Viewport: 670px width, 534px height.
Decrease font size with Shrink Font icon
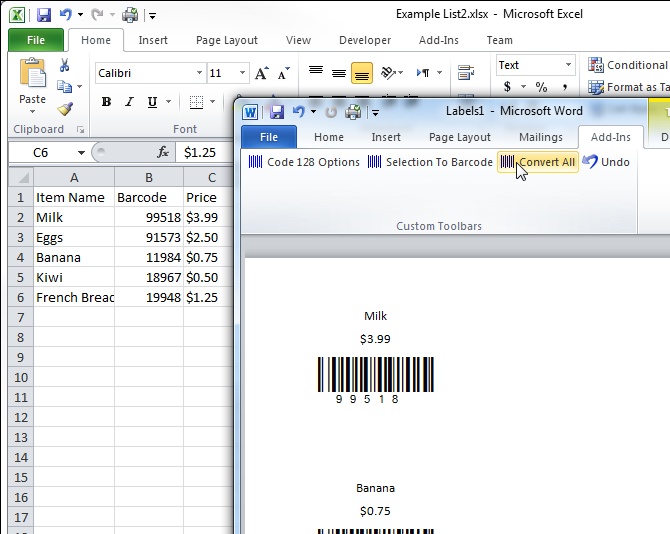(283, 73)
